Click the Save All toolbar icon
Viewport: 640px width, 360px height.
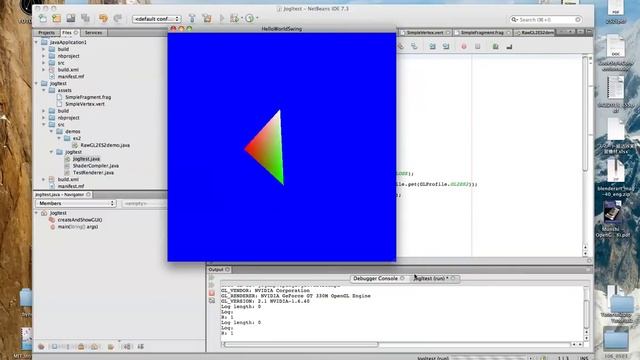[85, 18]
